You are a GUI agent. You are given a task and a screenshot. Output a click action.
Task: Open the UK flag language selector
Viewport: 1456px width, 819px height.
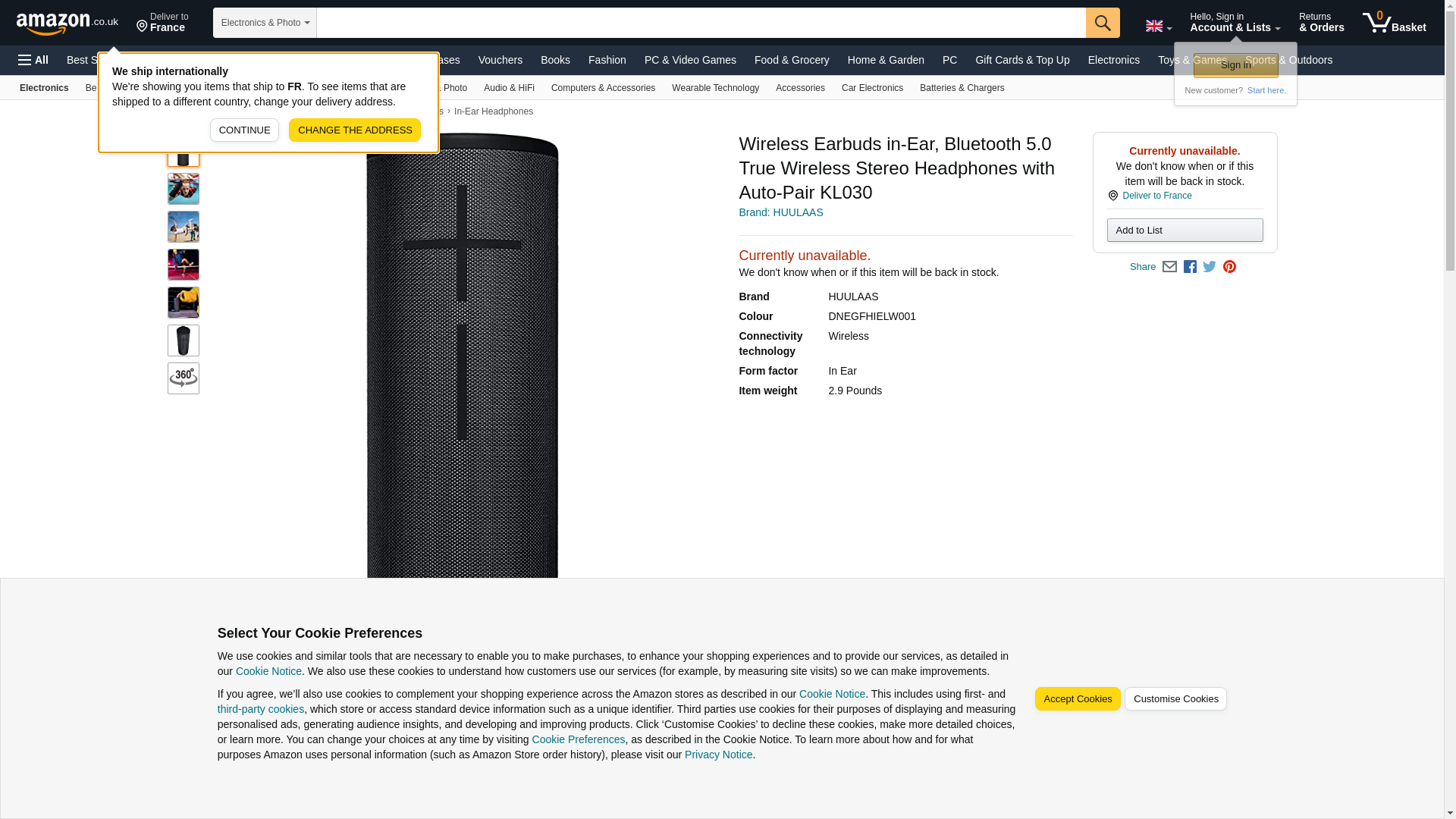pyautogui.click(x=1158, y=27)
